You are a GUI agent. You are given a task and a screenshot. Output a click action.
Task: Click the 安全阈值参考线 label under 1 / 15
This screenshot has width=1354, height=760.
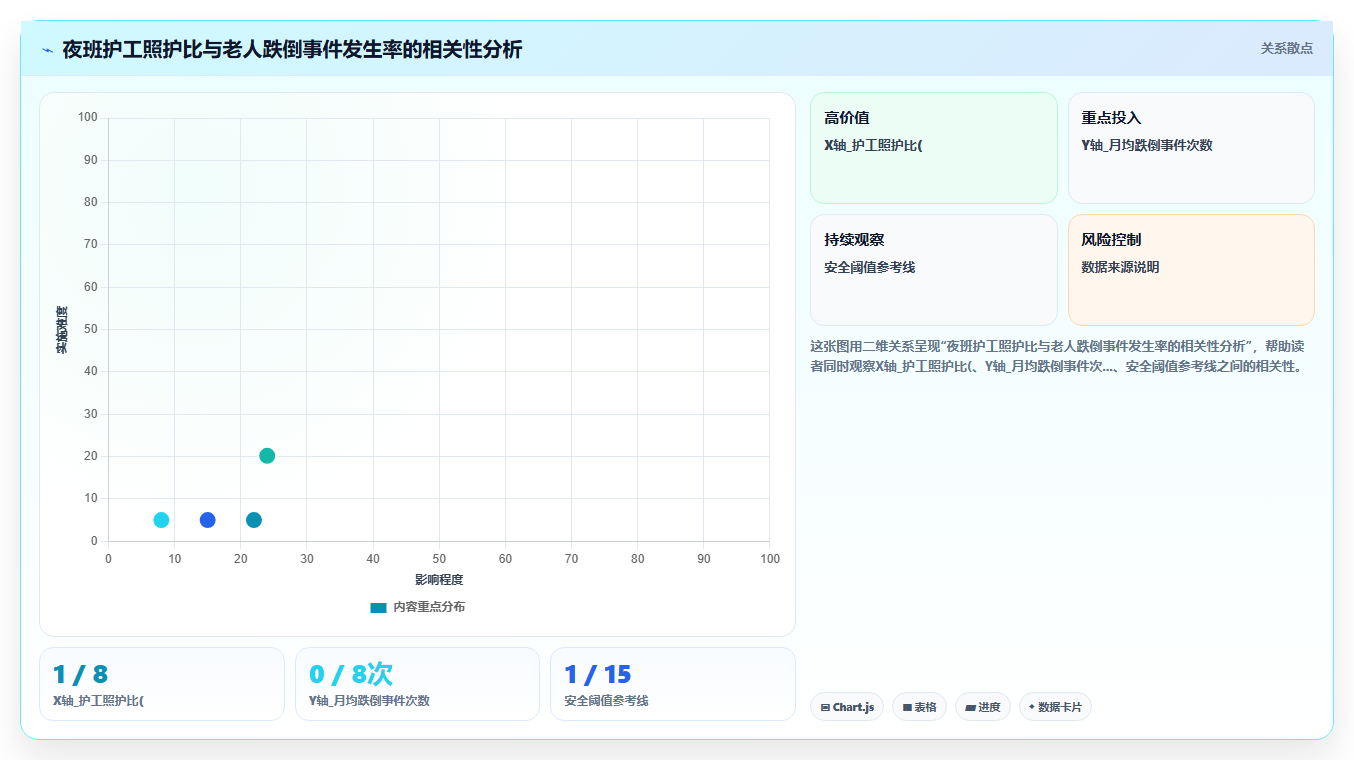[x=606, y=701]
